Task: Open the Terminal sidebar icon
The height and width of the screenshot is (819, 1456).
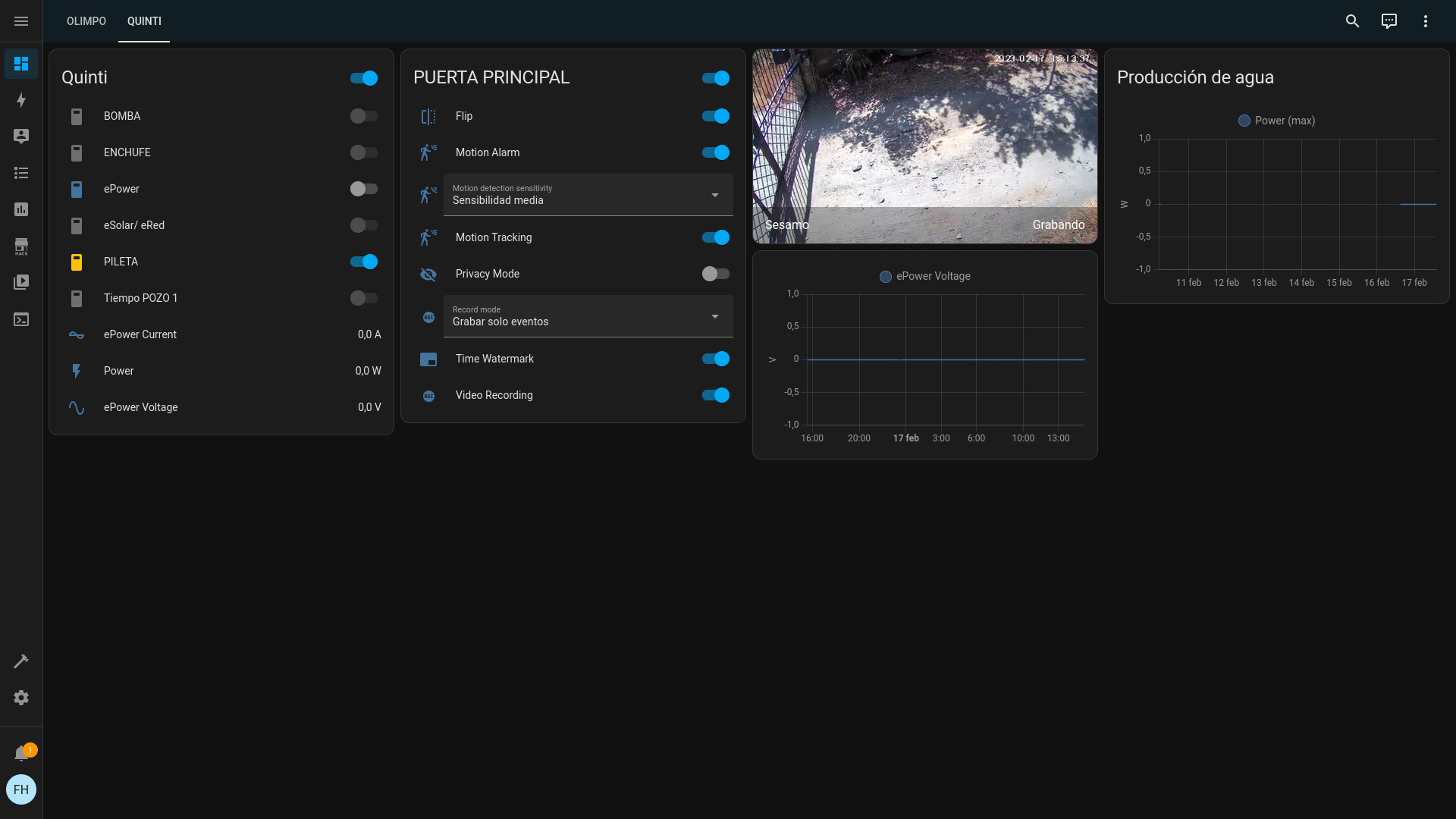Action: [21, 319]
